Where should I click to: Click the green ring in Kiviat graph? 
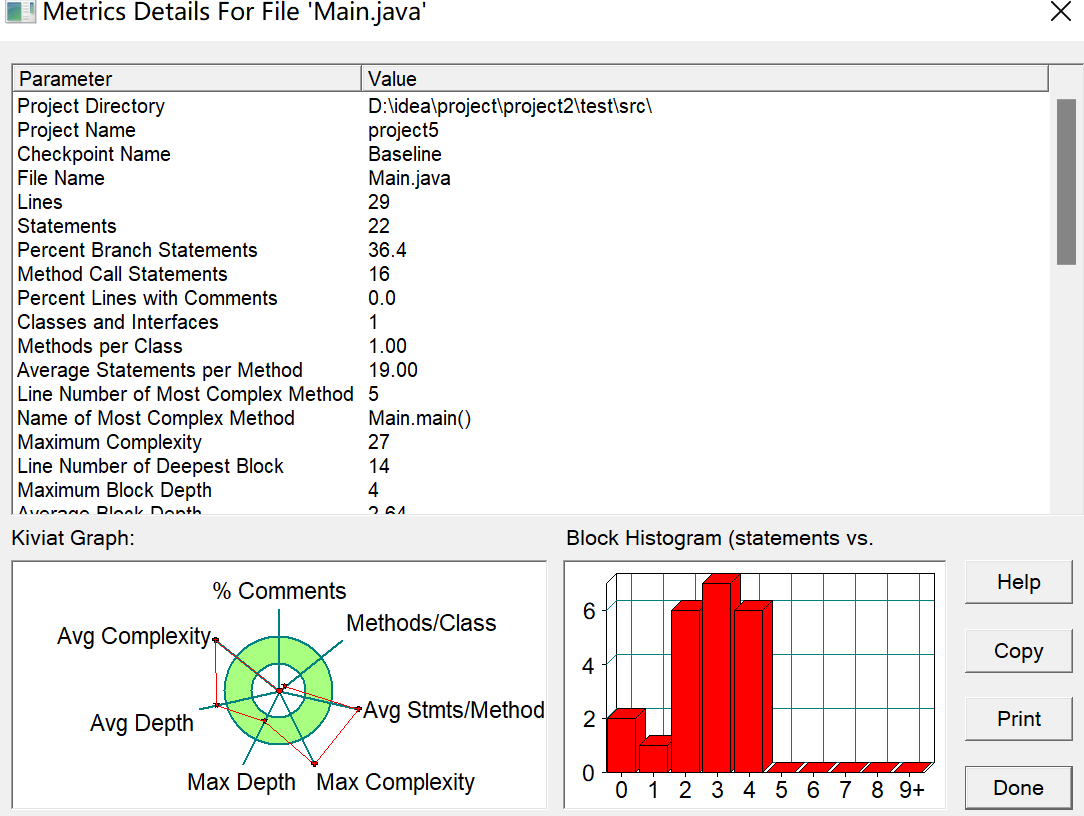239,692
